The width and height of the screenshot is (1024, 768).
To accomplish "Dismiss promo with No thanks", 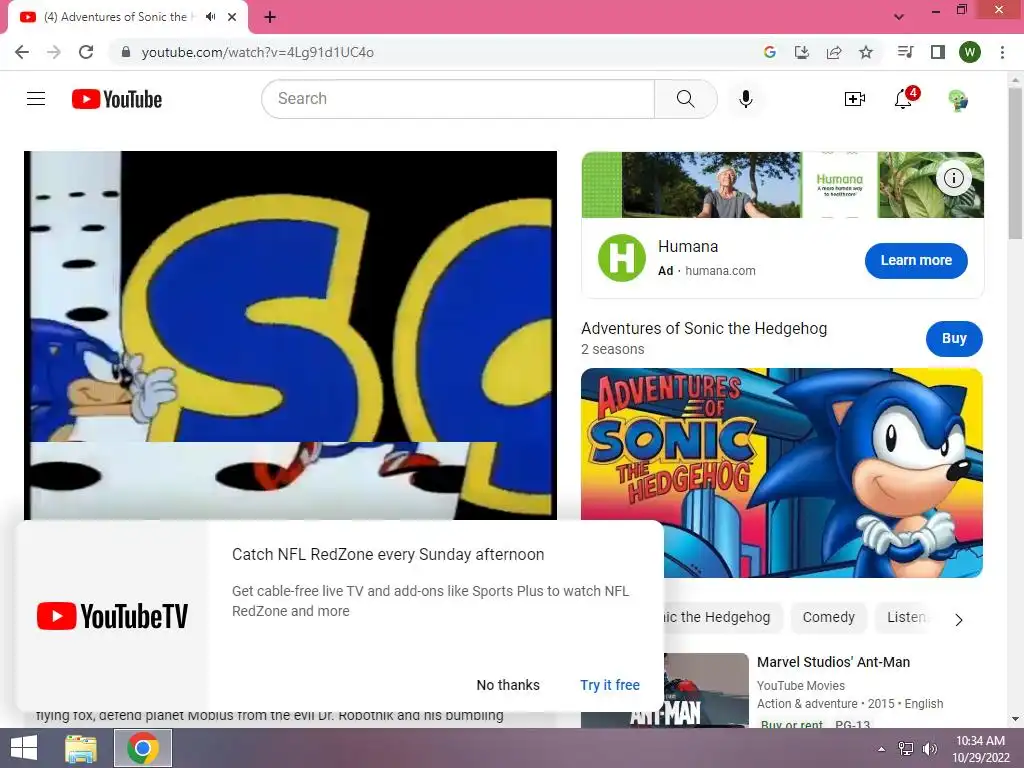I will click(507, 684).
